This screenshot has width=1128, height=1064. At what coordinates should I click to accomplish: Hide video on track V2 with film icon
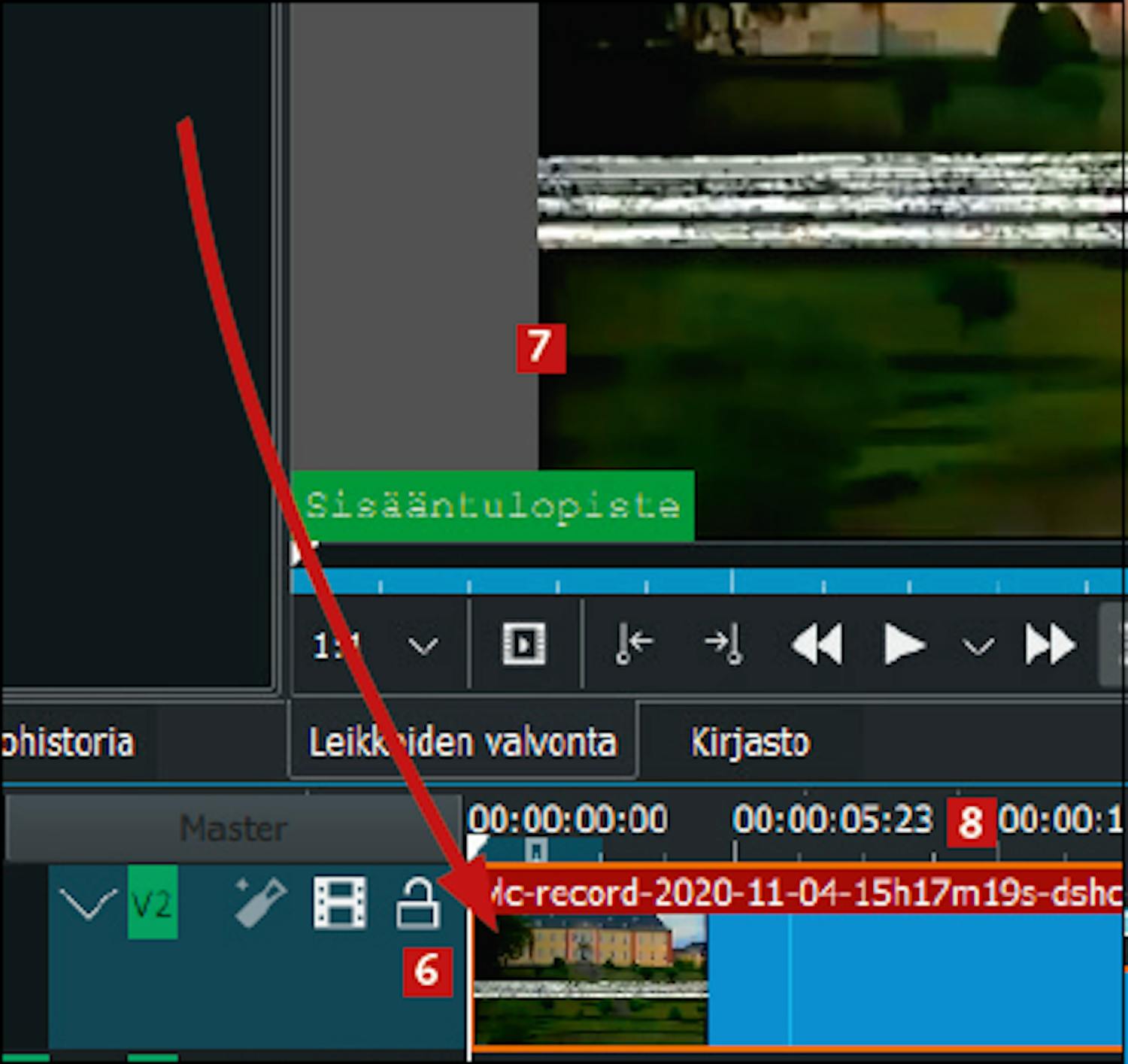340,902
